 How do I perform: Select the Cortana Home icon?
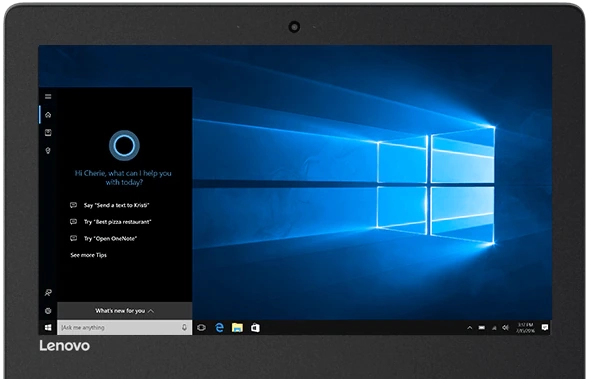48,115
